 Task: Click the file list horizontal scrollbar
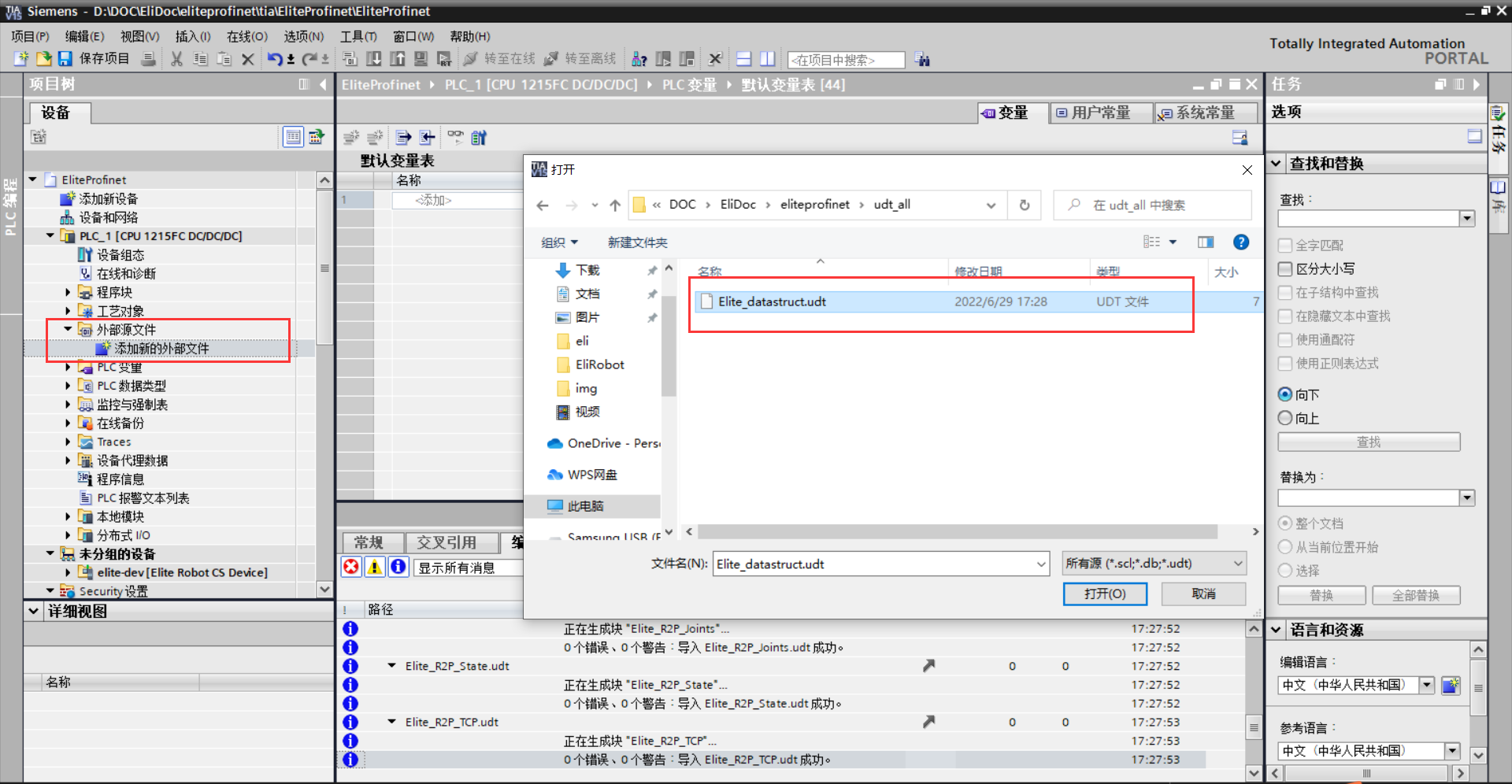(x=957, y=532)
